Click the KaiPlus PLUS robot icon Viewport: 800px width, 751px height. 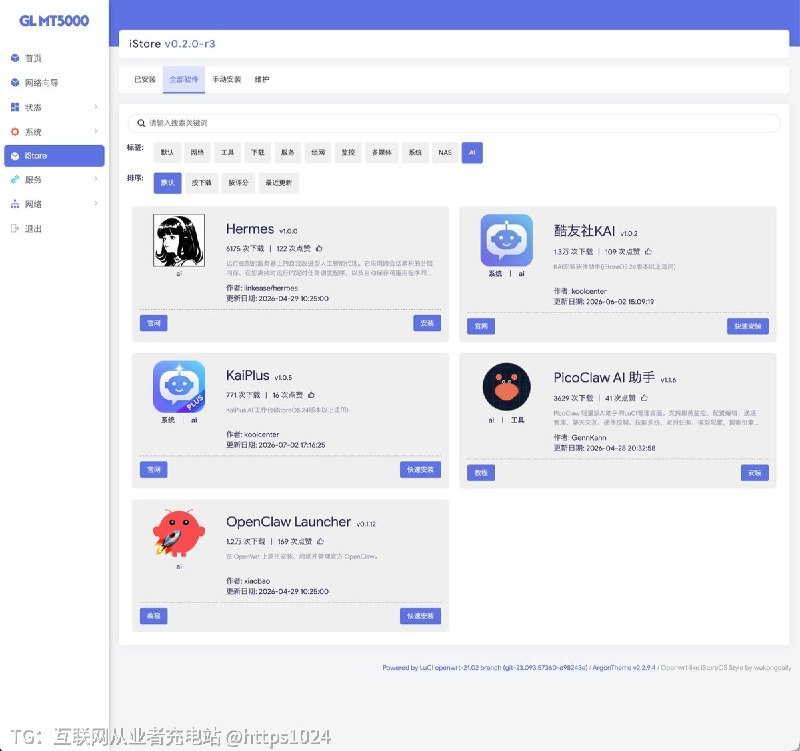179,387
